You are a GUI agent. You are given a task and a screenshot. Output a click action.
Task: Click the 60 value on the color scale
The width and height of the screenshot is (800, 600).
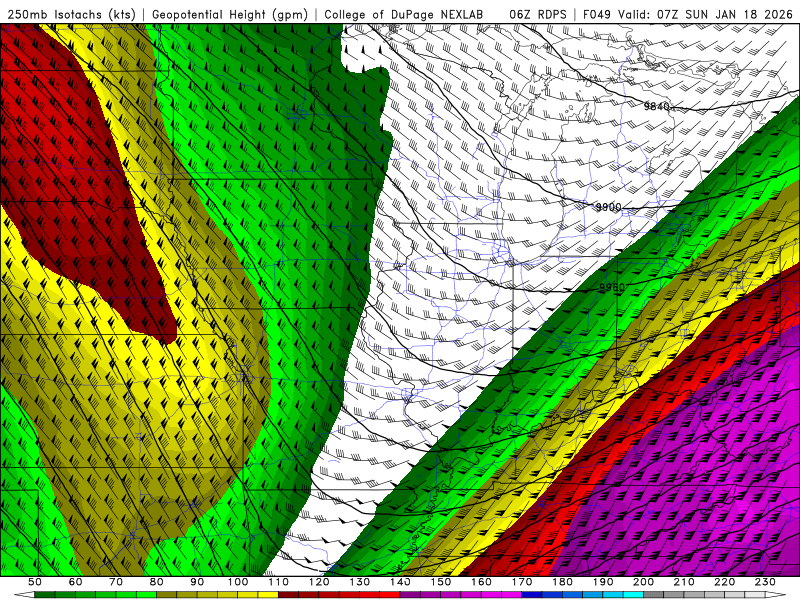point(76,582)
